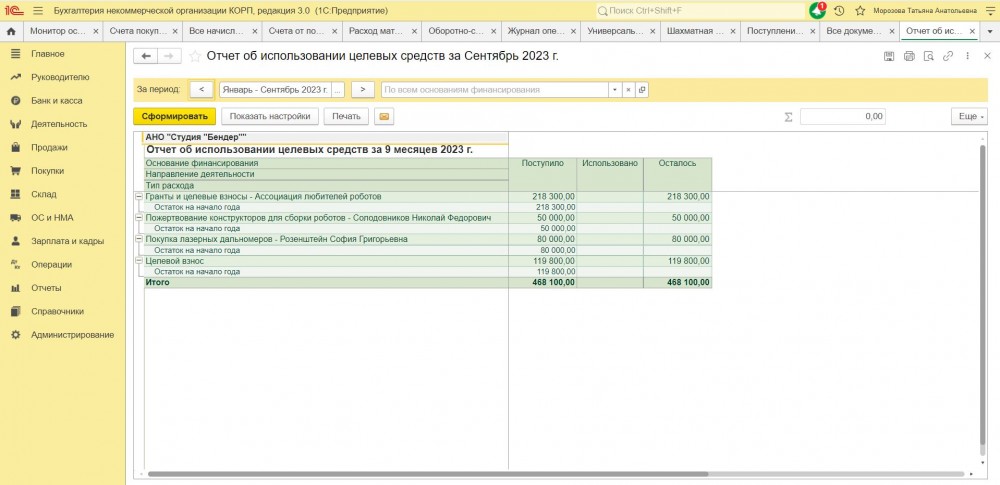Open notifications bell with red badge

coord(818,10)
